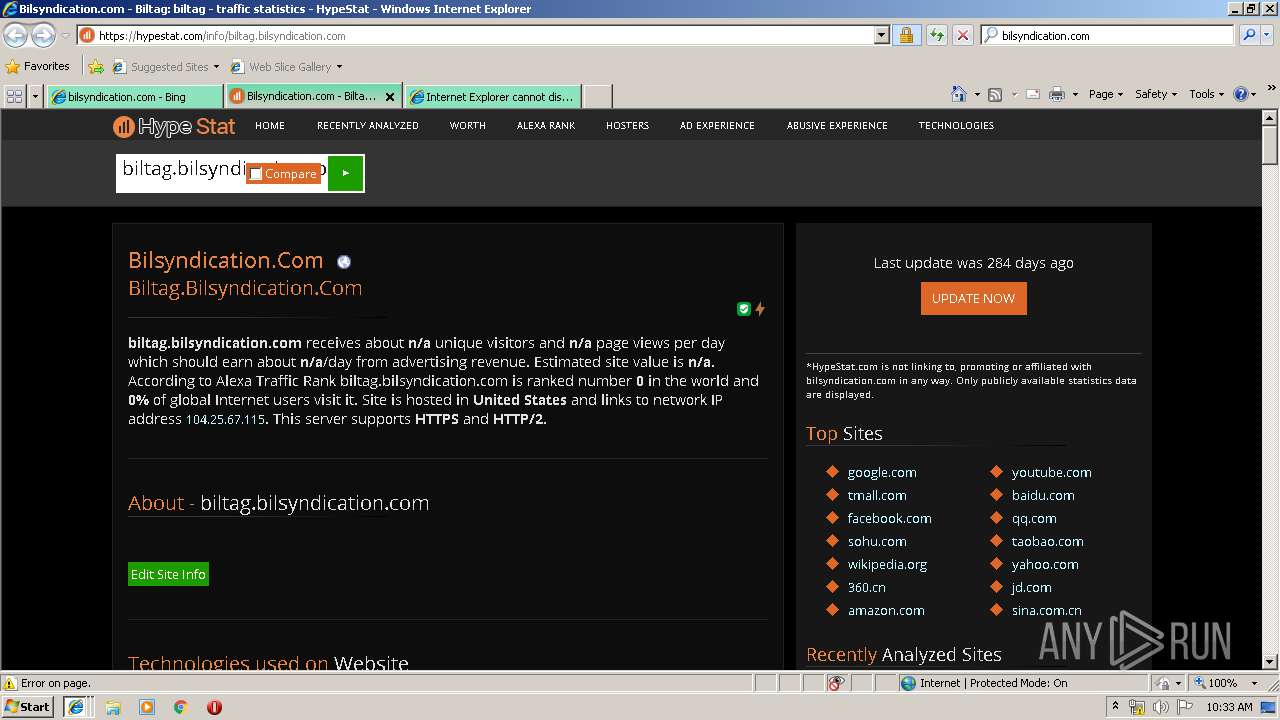Click the HypeStat domain input field

coord(222,173)
